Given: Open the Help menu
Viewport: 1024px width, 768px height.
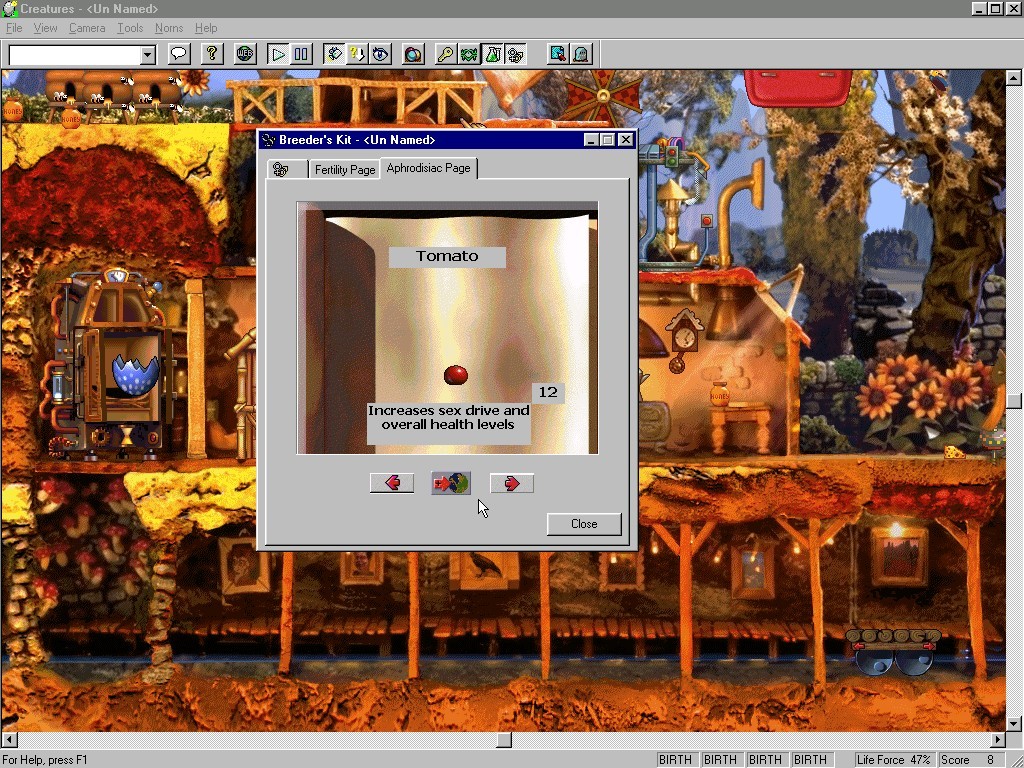Looking at the screenshot, I should 206,28.
